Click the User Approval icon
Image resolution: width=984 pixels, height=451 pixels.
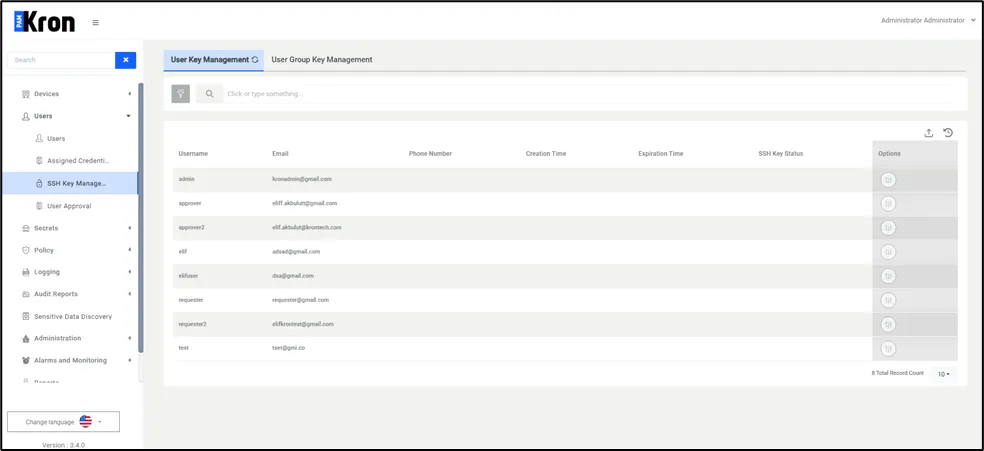(x=39, y=206)
